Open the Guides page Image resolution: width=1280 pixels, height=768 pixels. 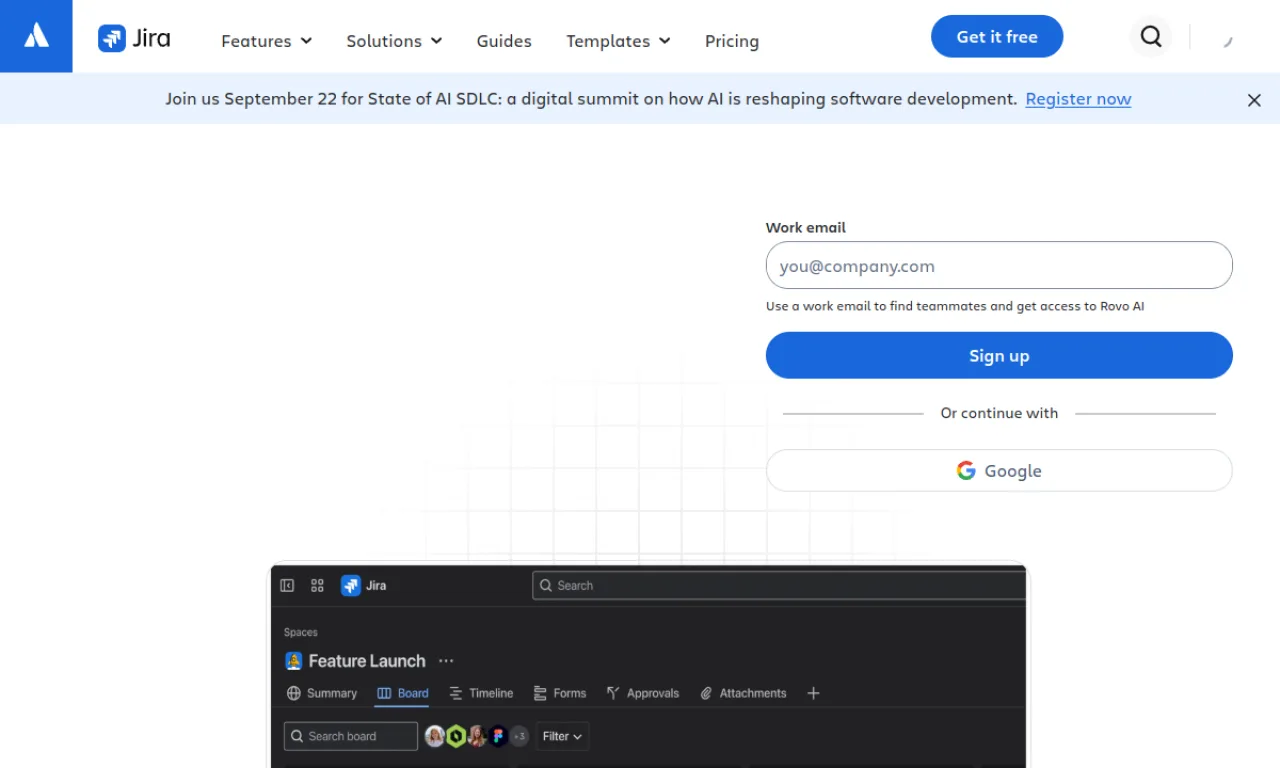504,41
